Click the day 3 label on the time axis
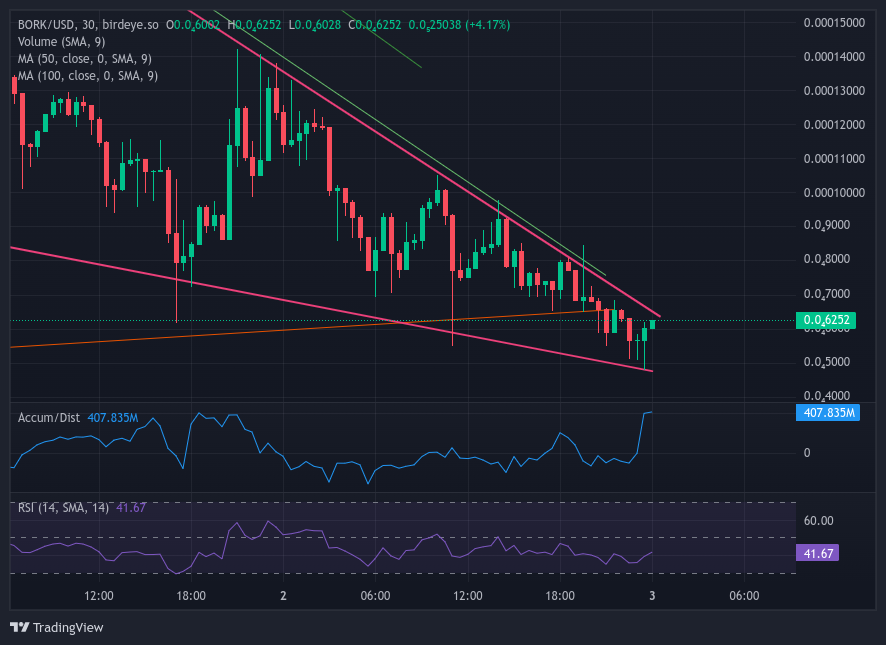 (x=652, y=596)
